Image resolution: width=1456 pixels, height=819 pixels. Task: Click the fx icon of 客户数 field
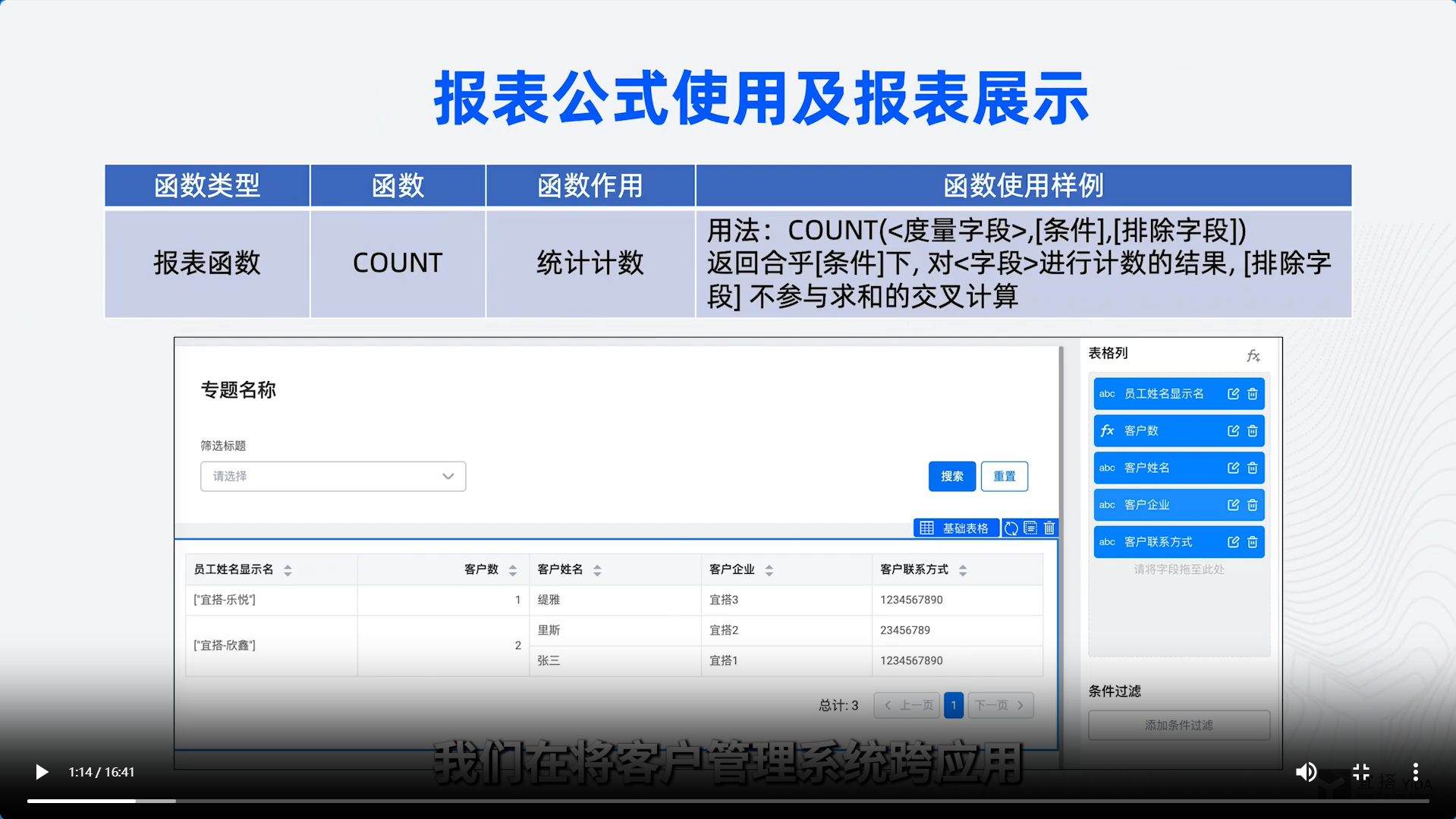[x=1107, y=430]
